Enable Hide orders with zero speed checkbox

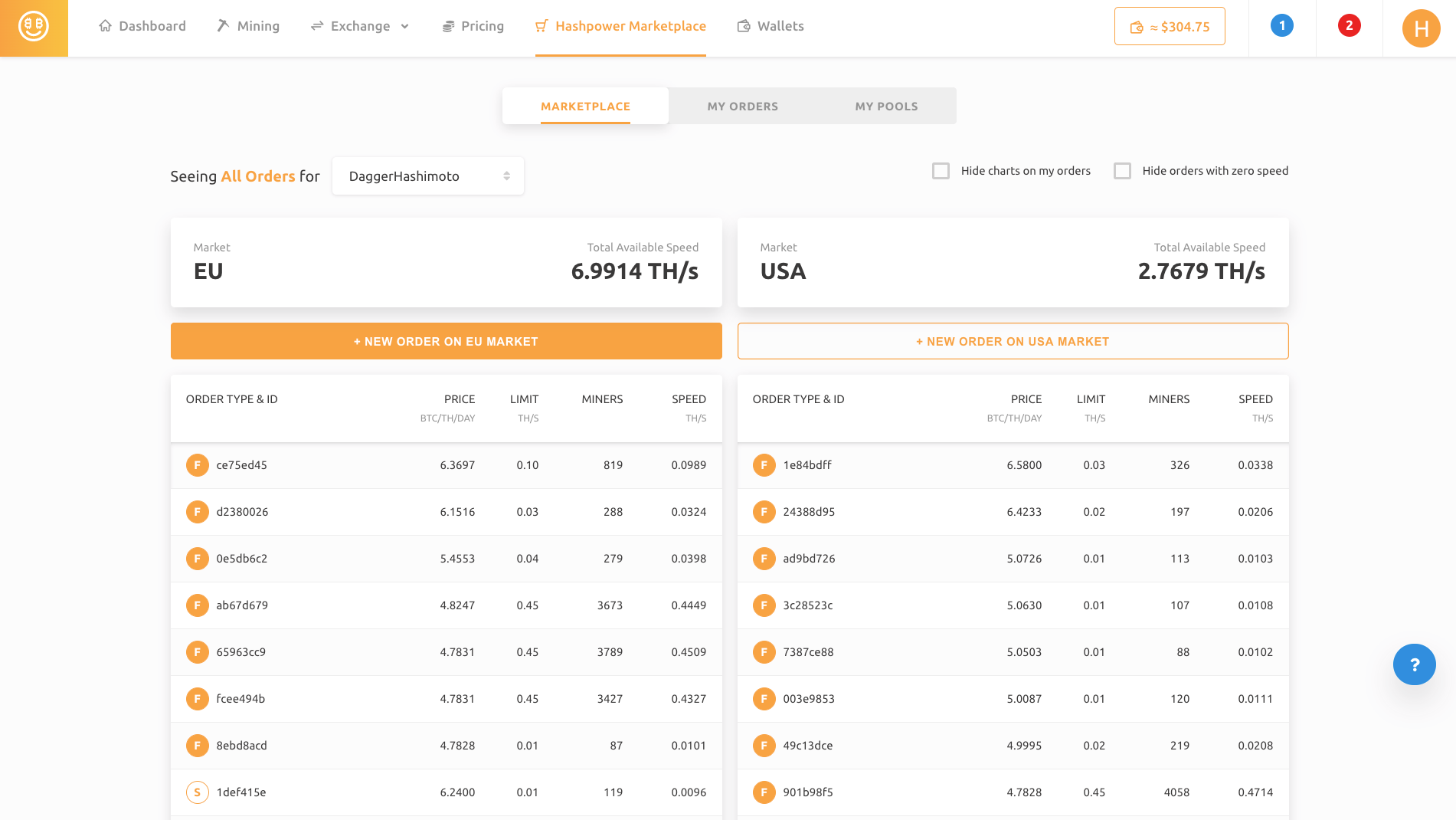[1122, 171]
